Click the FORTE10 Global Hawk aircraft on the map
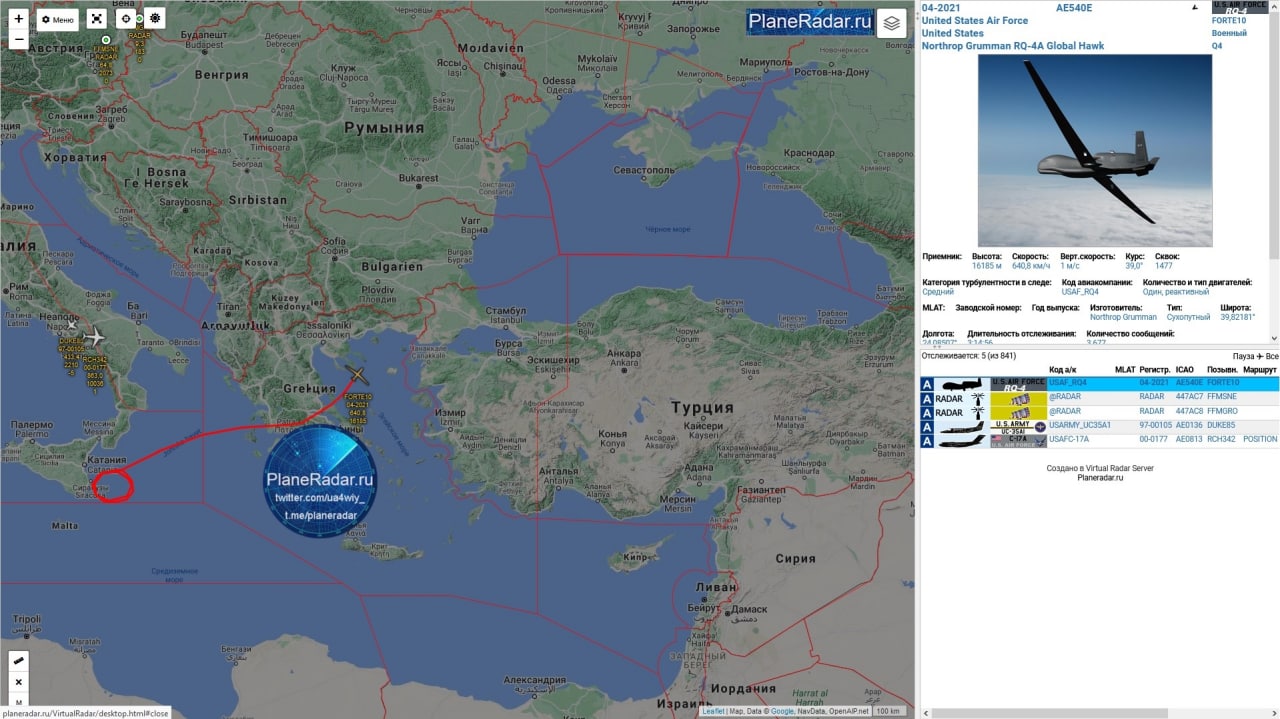The width and height of the screenshot is (1280, 719). click(x=358, y=377)
